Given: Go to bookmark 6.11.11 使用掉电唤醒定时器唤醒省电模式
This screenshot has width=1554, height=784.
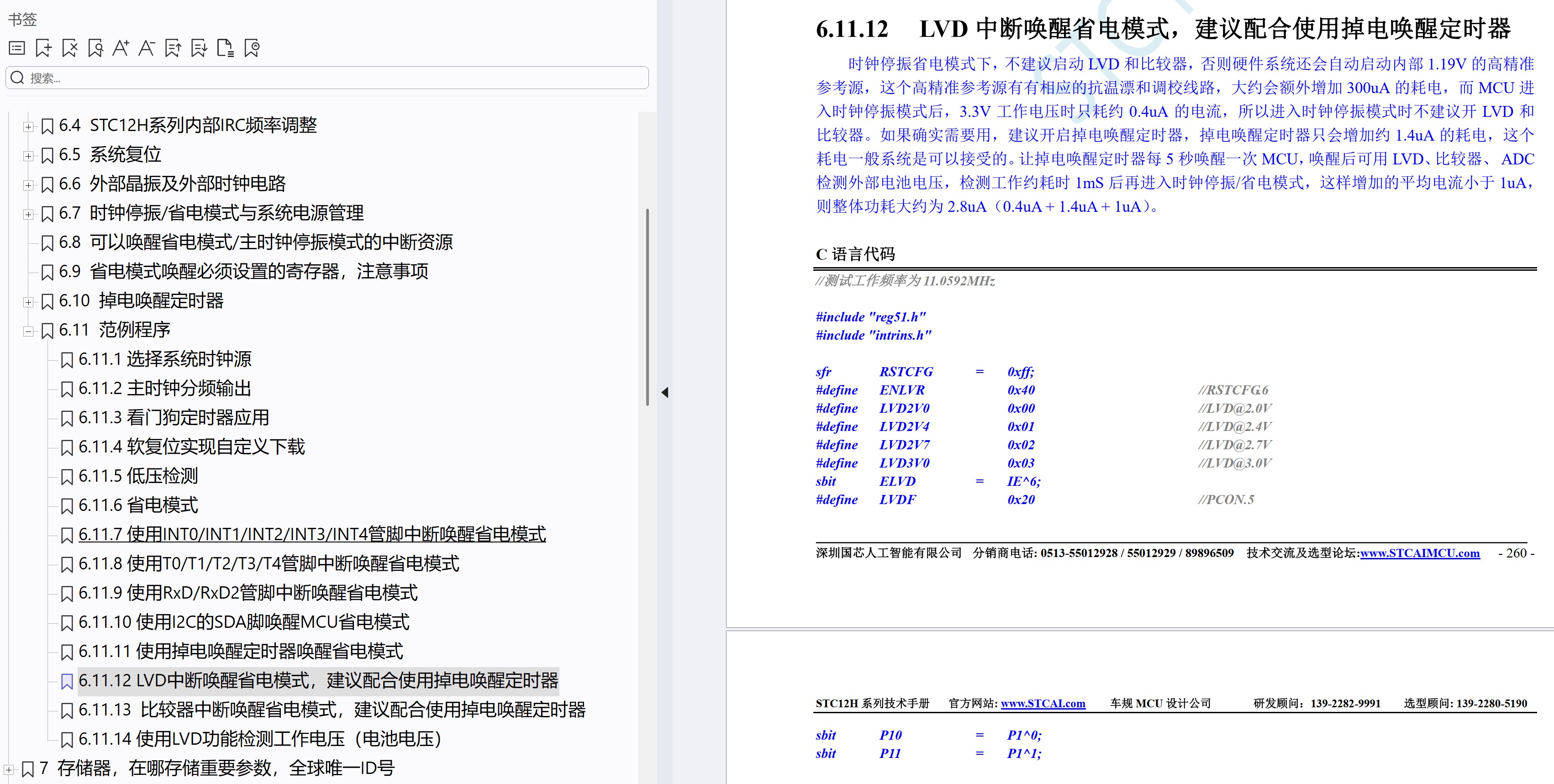Looking at the screenshot, I should (x=241, y=651).
